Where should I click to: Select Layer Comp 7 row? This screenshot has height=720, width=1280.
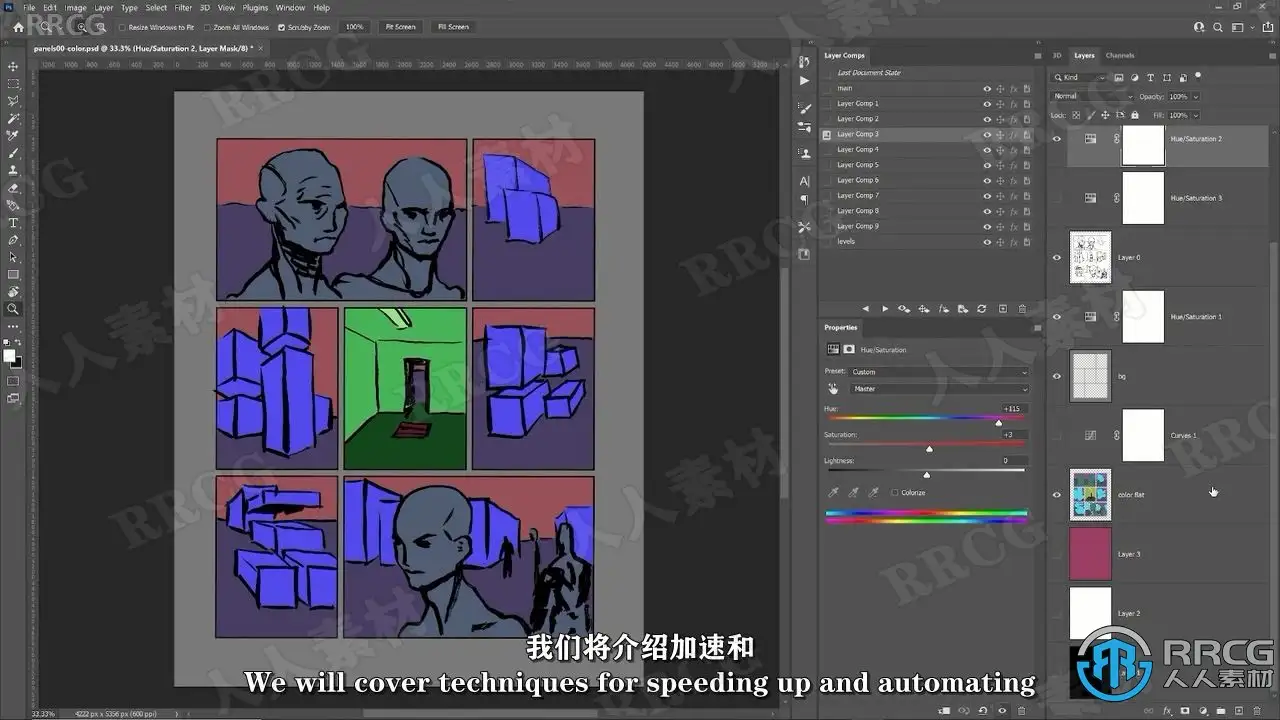[927, 196]
